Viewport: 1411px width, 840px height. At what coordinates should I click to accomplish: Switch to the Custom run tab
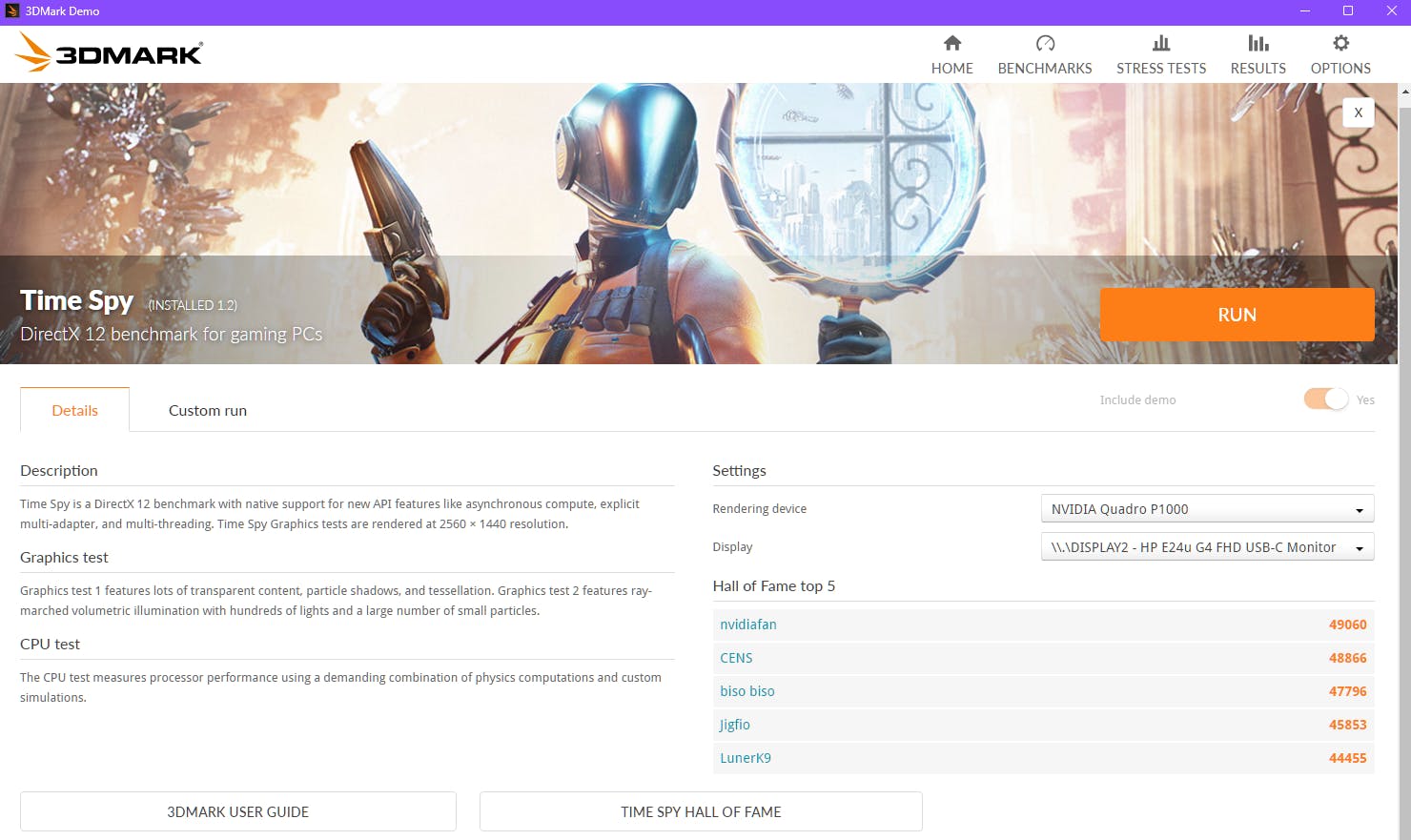point(208,410)
